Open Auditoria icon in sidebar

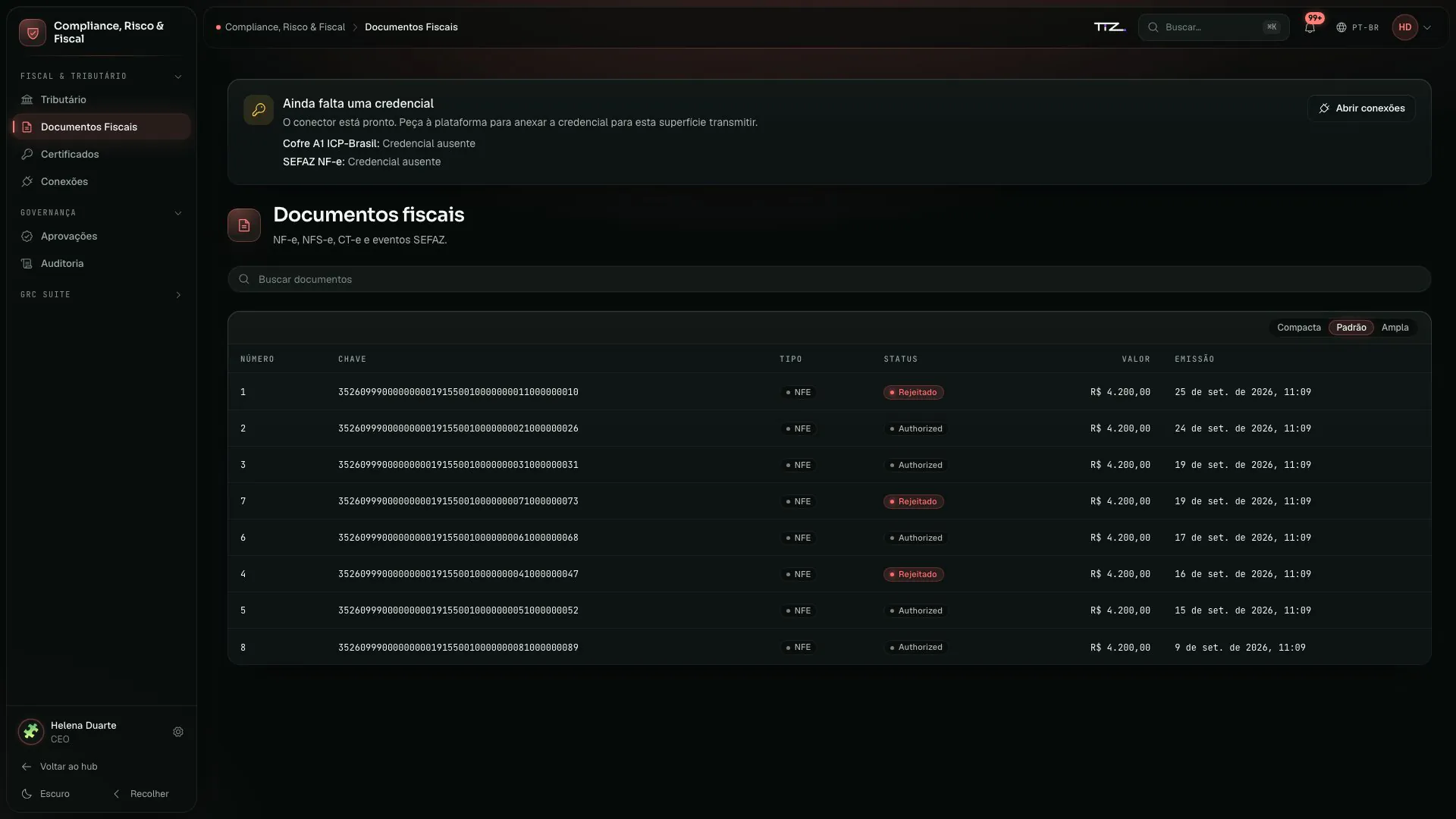tap(27, 263)
